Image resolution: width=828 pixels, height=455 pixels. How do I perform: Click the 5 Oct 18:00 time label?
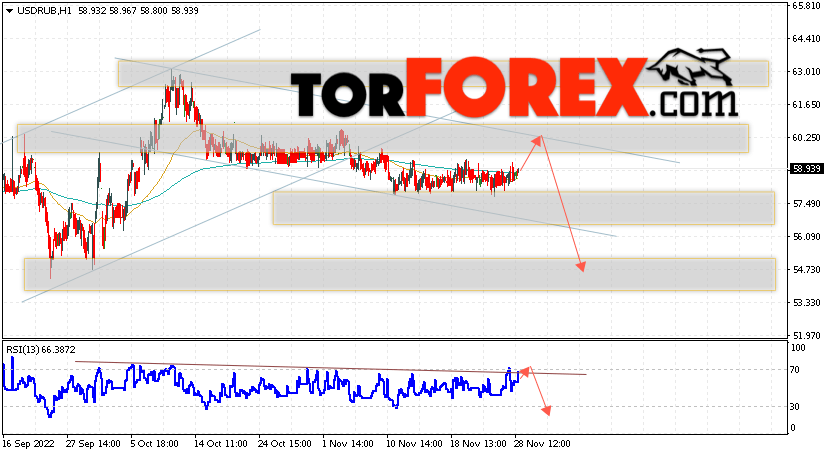click(x=154, y=443)
